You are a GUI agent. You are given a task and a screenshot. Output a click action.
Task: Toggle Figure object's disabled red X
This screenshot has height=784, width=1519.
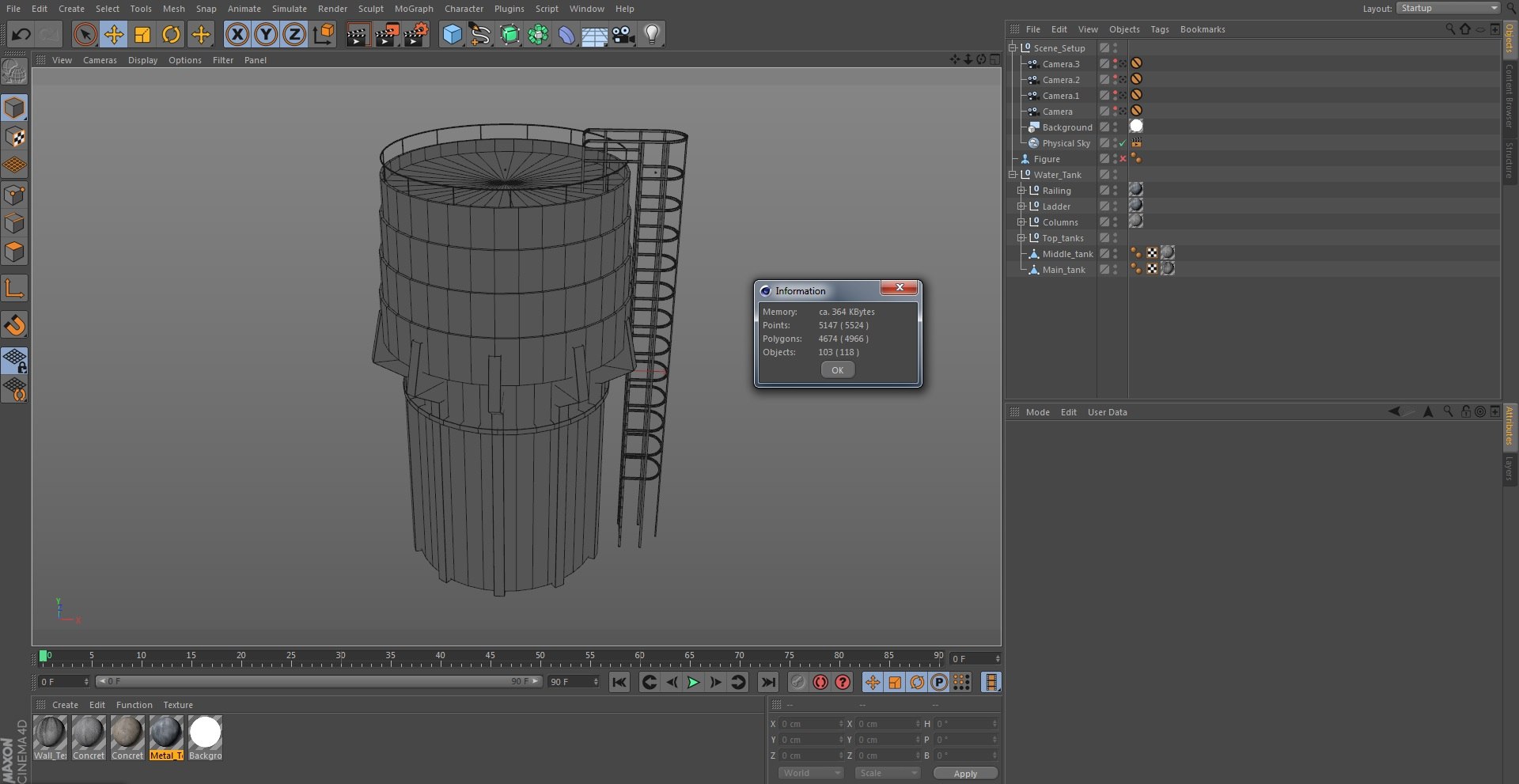[x=1123, y=159]
